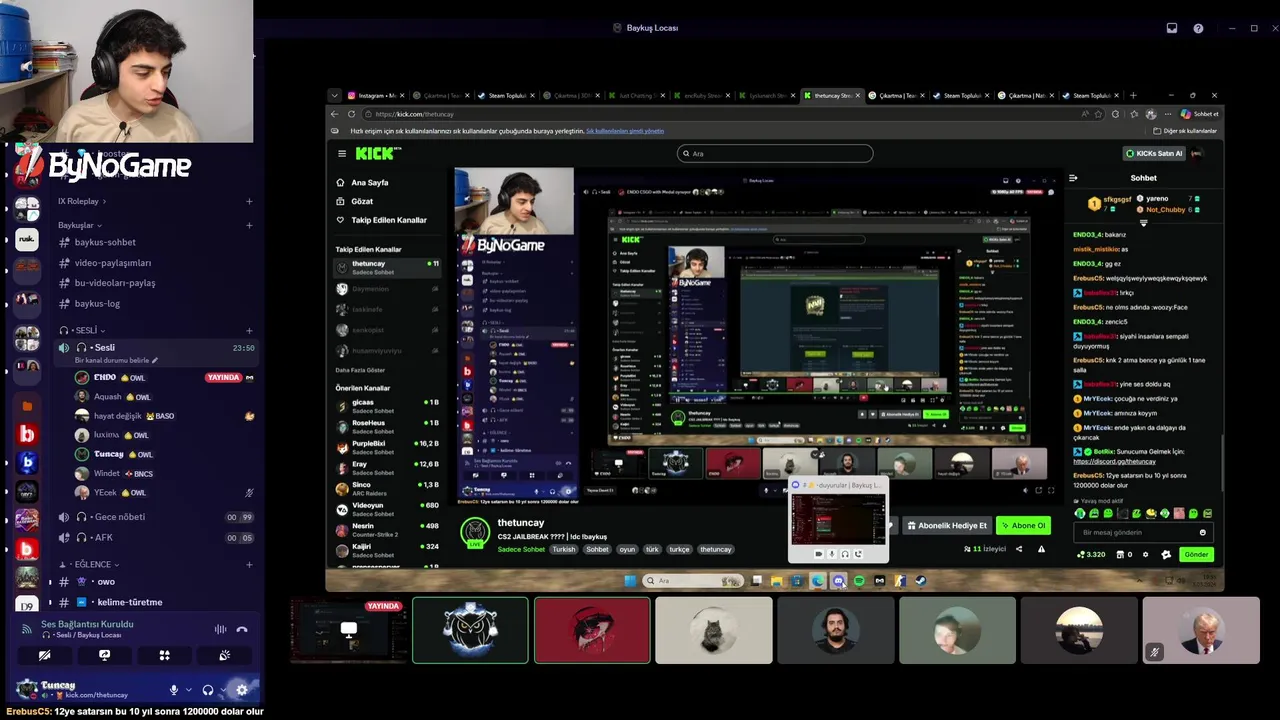1280x720 pixels.
Task: Disconnect from voice with the hang-up icon
Action: point(241,629)
